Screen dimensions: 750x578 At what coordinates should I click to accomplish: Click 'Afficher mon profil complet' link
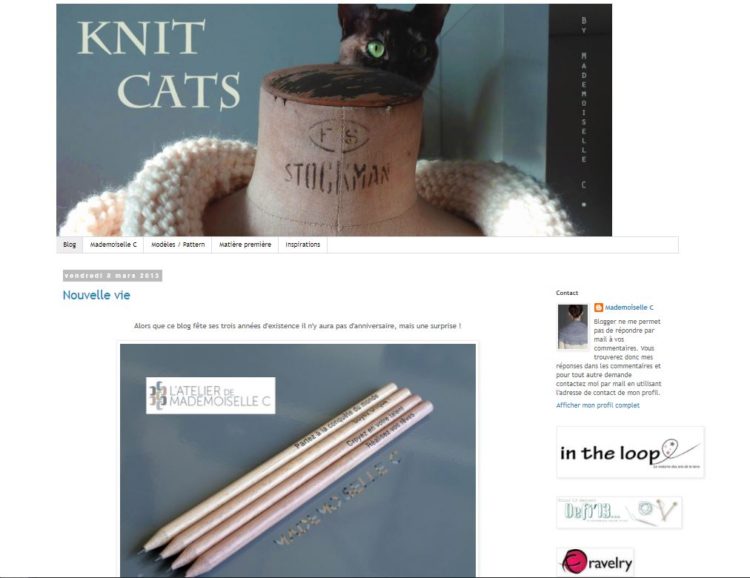[597, 405]
